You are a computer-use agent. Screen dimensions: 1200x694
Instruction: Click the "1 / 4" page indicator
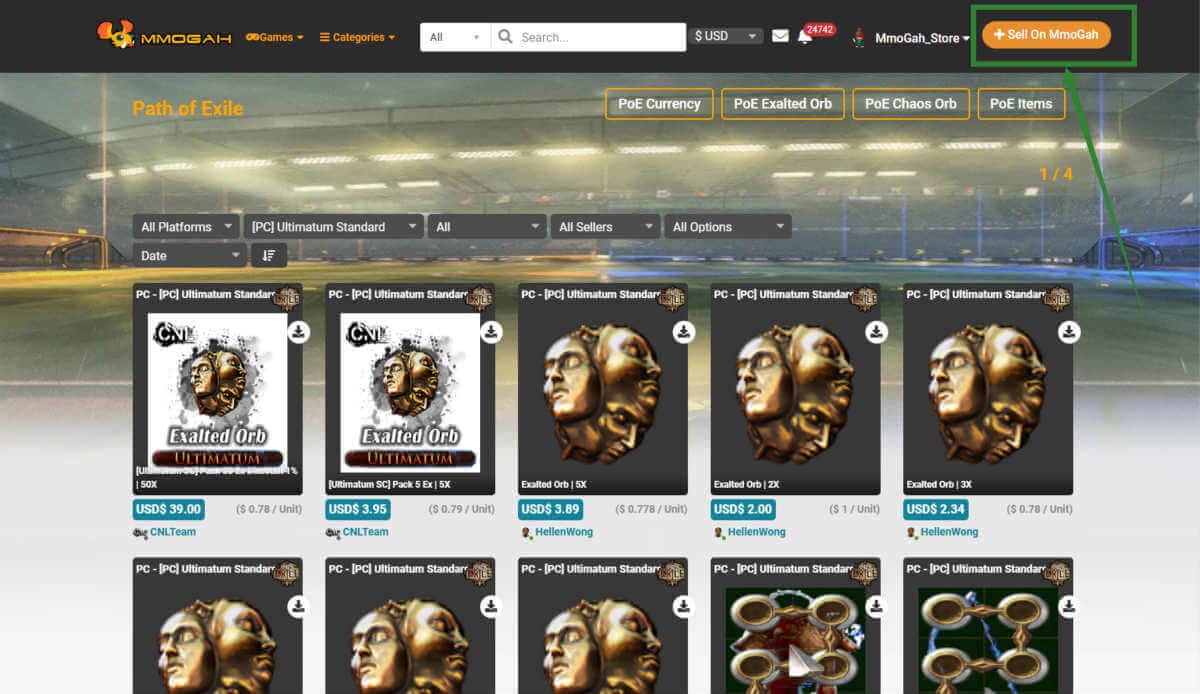pos(1056,174)
